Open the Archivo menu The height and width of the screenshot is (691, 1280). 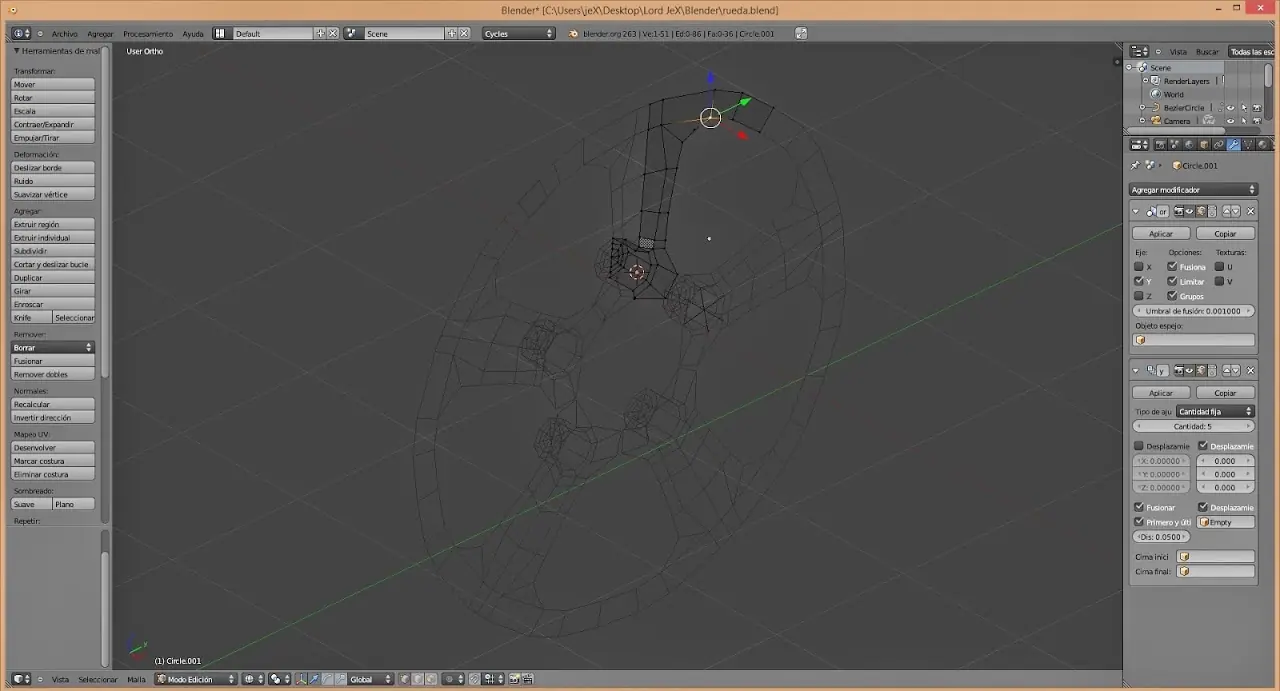point(64,33)
